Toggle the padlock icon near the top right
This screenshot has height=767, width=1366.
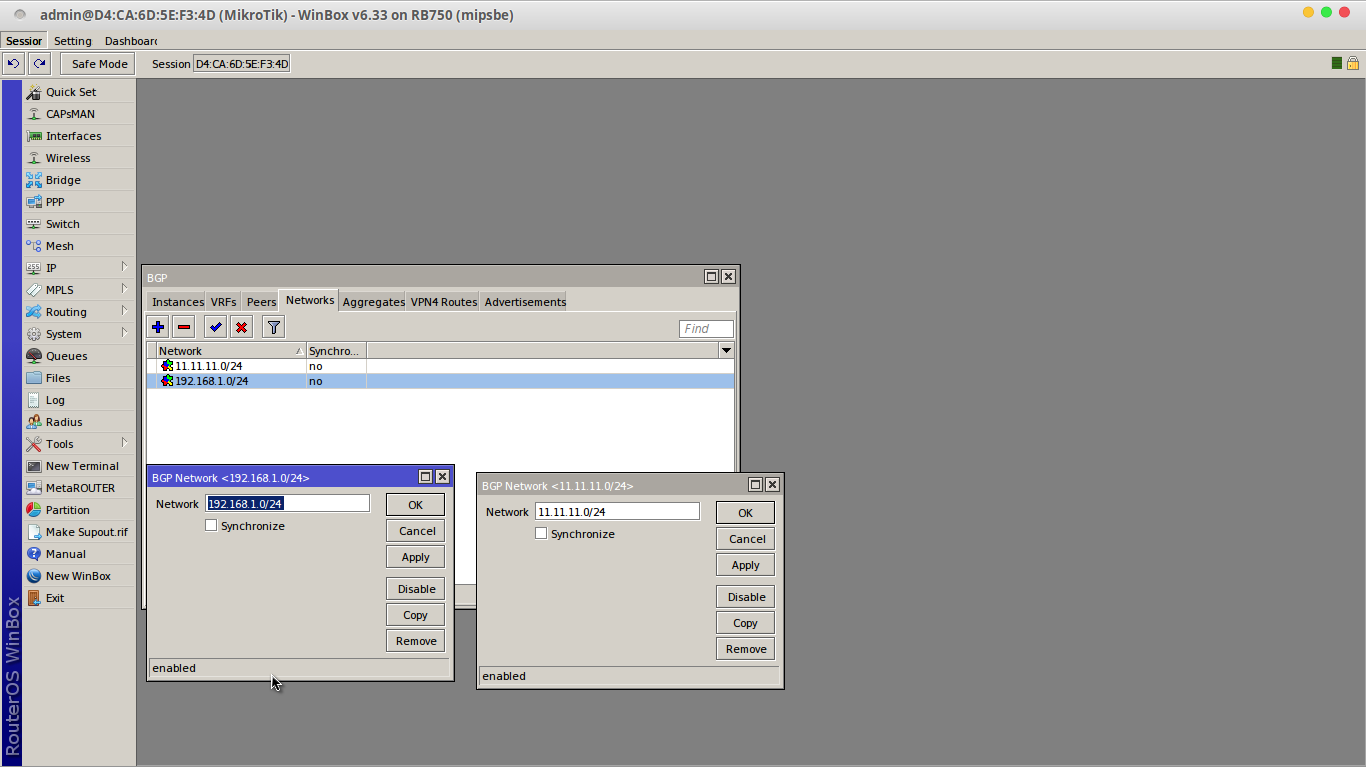[1351, 62]
